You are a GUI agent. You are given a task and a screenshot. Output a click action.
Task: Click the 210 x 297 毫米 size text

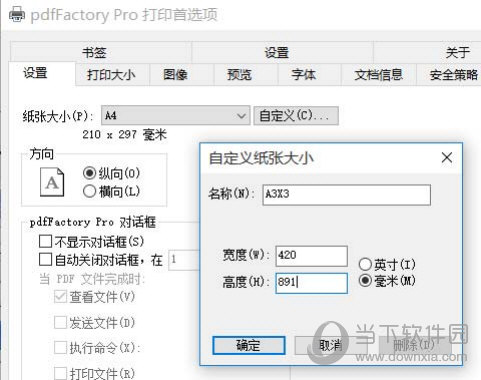[124, 134]
